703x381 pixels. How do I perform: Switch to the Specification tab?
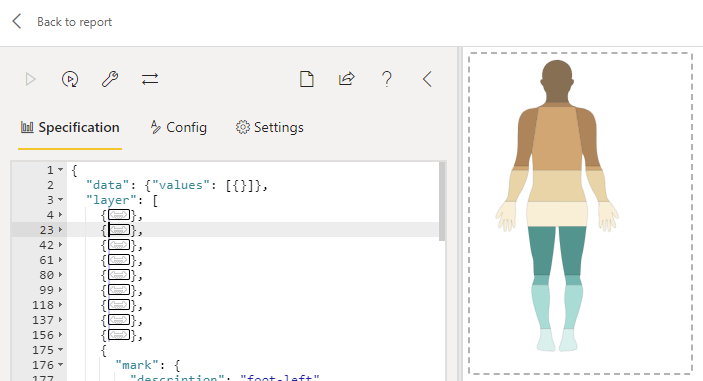coord(70,128)
